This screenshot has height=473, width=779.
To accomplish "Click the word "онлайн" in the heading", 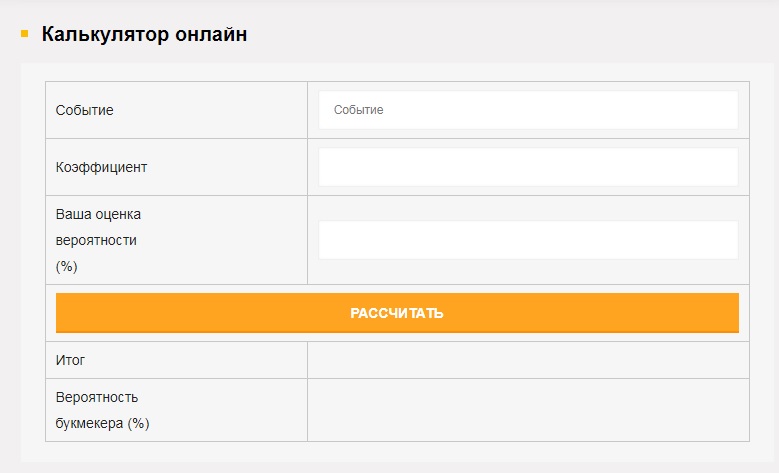I will 211,34.
